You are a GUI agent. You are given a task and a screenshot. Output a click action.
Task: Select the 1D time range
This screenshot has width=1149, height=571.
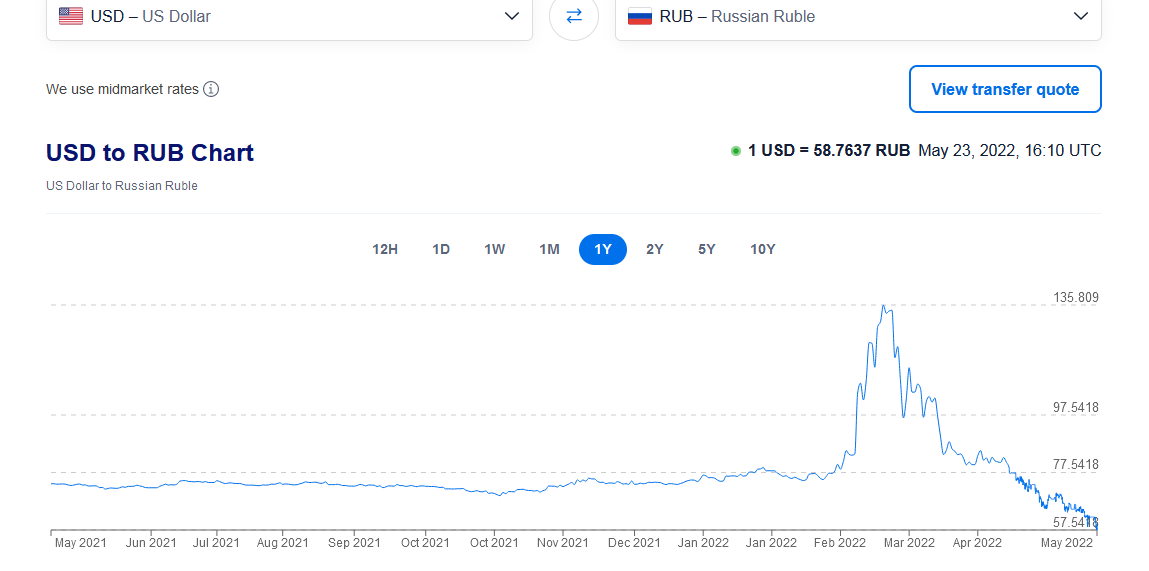point(441,249)
